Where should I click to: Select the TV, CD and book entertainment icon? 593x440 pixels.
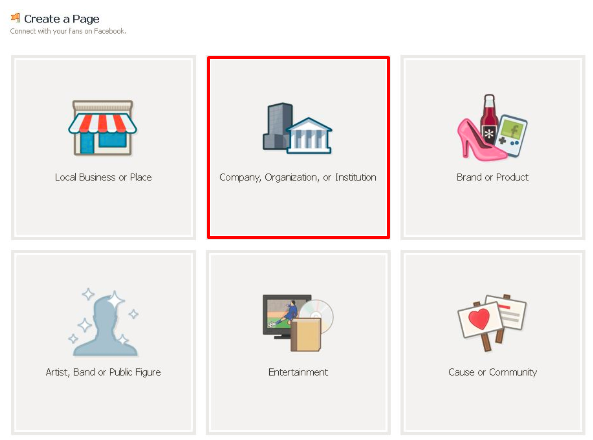(x=298, y=323)
